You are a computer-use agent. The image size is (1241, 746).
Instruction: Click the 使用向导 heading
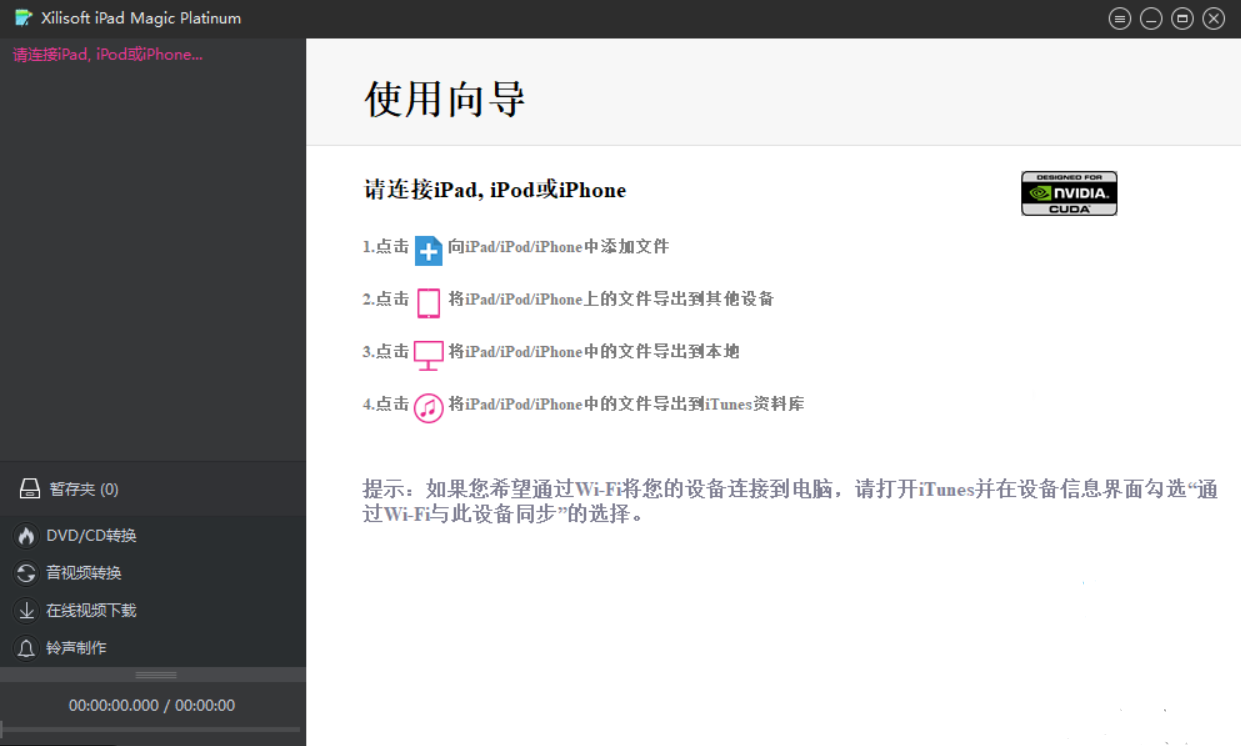[445, 98]
